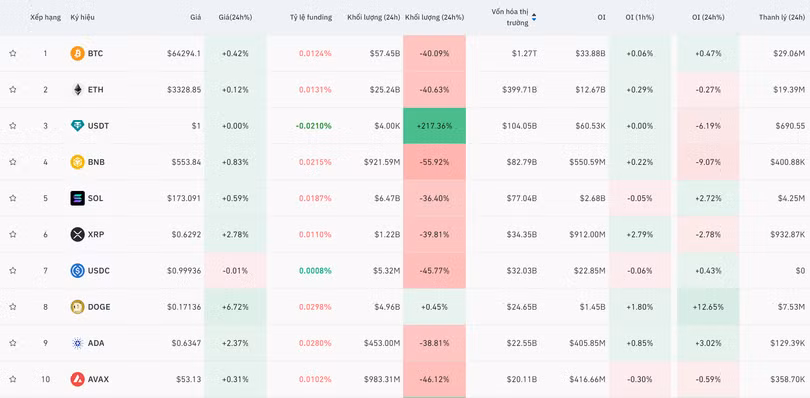810x398 pixels.
Task: Sort by OI (1h%) column header
Action: pos(640,17)
